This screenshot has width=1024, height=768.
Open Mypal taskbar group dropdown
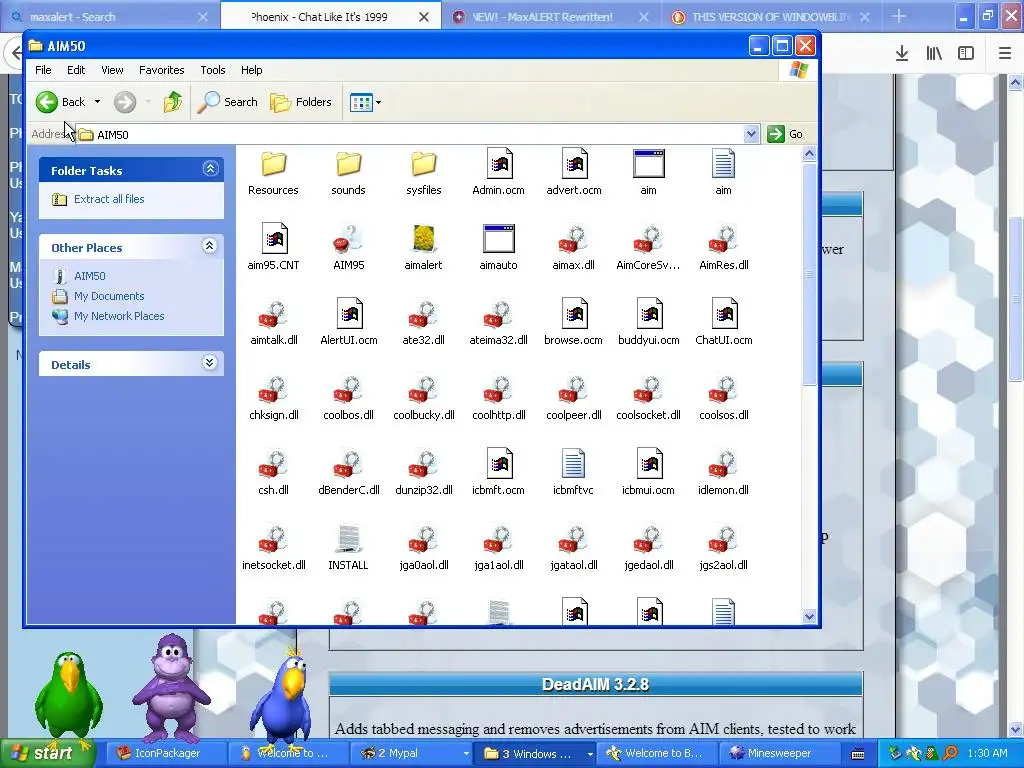point(466,754)
